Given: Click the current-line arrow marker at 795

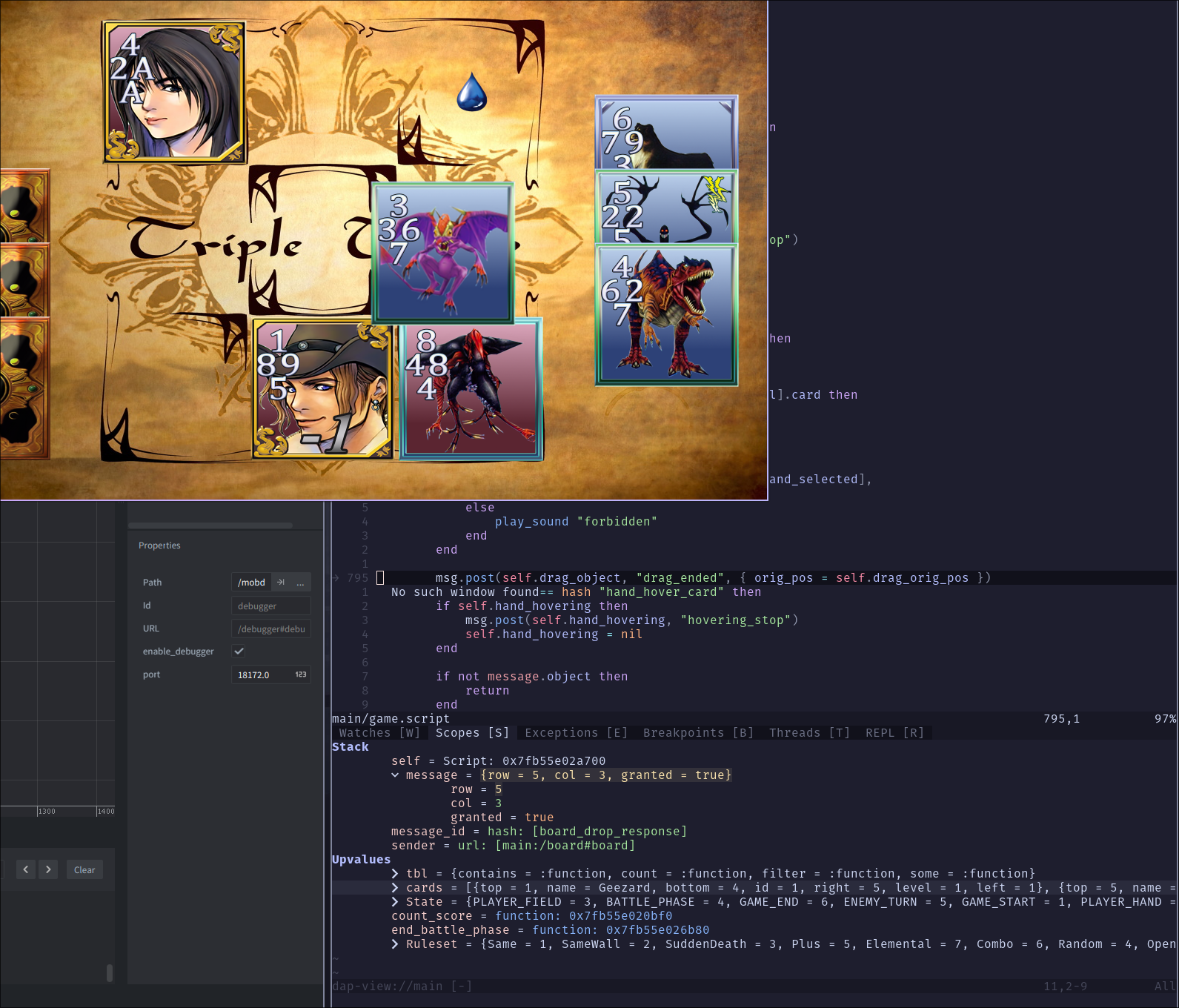Looking at the screenshot, I should pos(336,578).
